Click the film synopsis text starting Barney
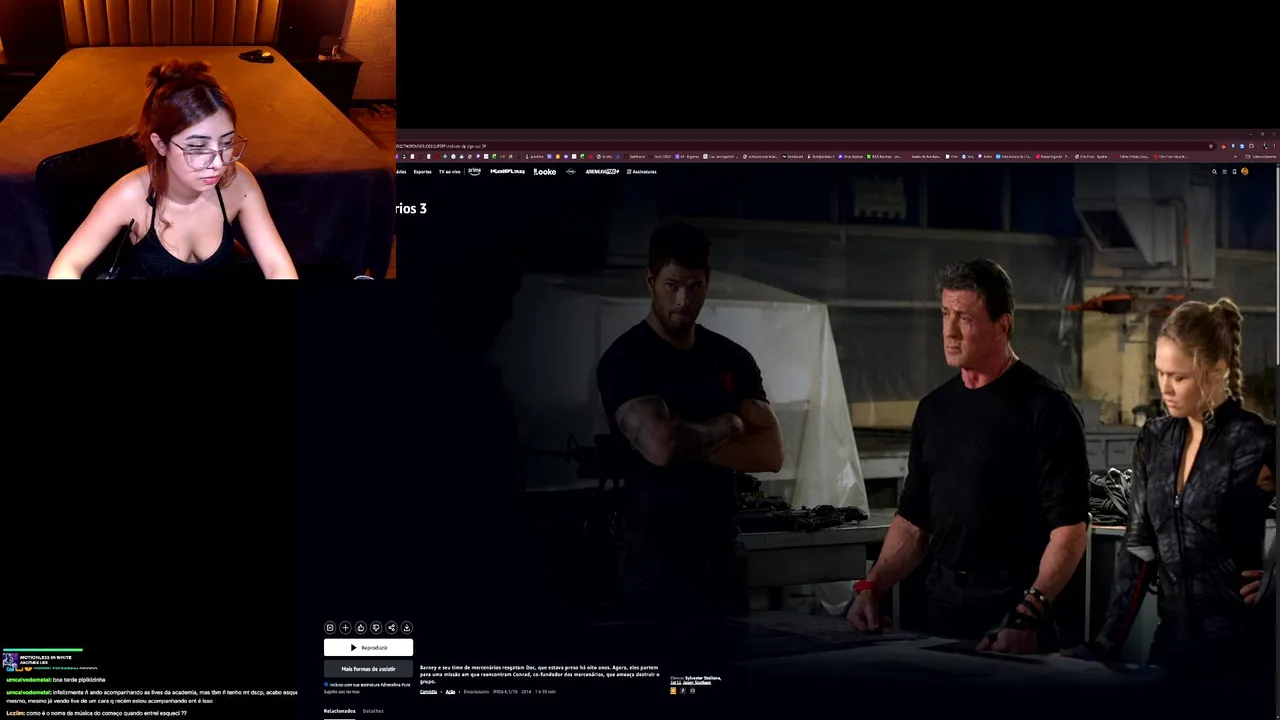The image size is (1280, 720). (x=539, y=675)
